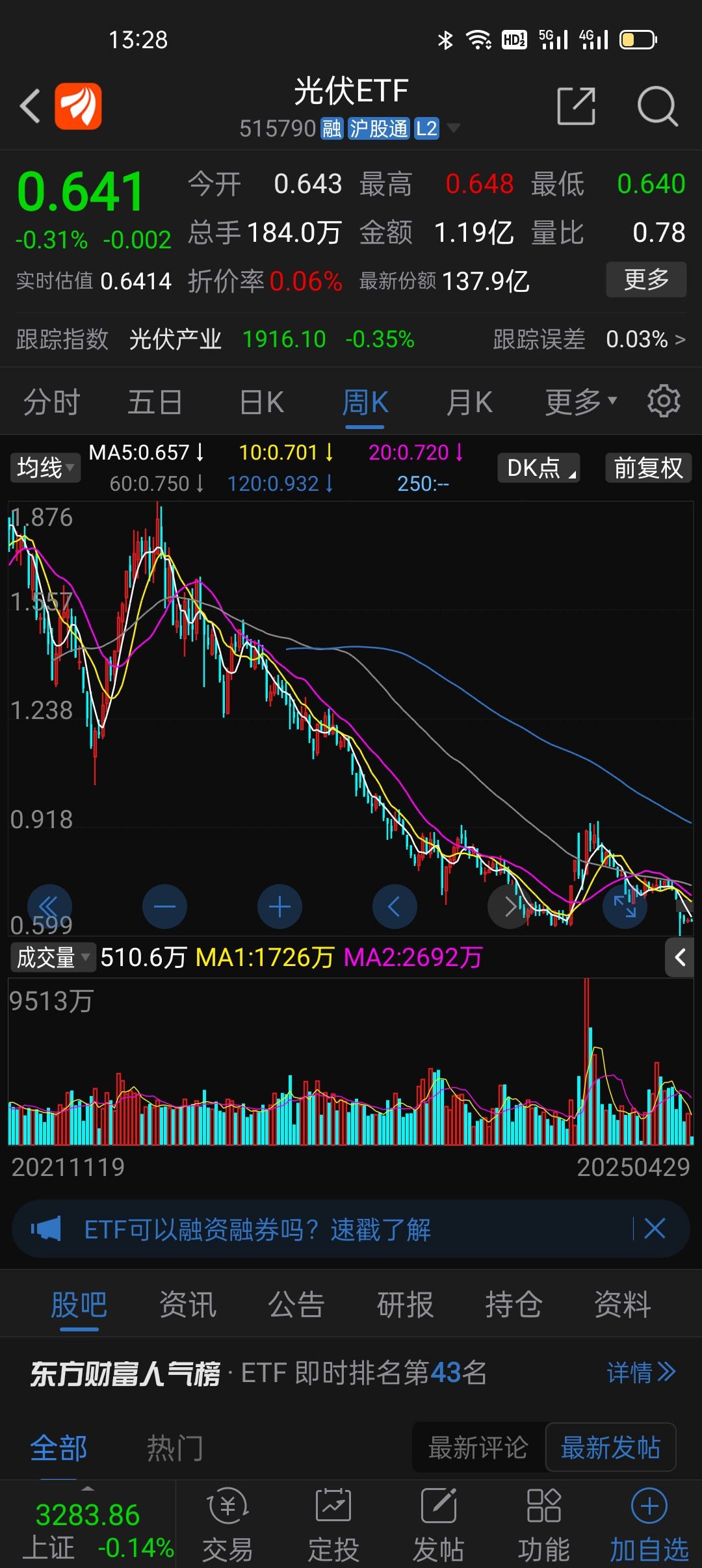Image resolution: width=702 pixels, height=1568 pixels.
Task: Add to watchlist via 加自选
Action: click(649, 1525)
